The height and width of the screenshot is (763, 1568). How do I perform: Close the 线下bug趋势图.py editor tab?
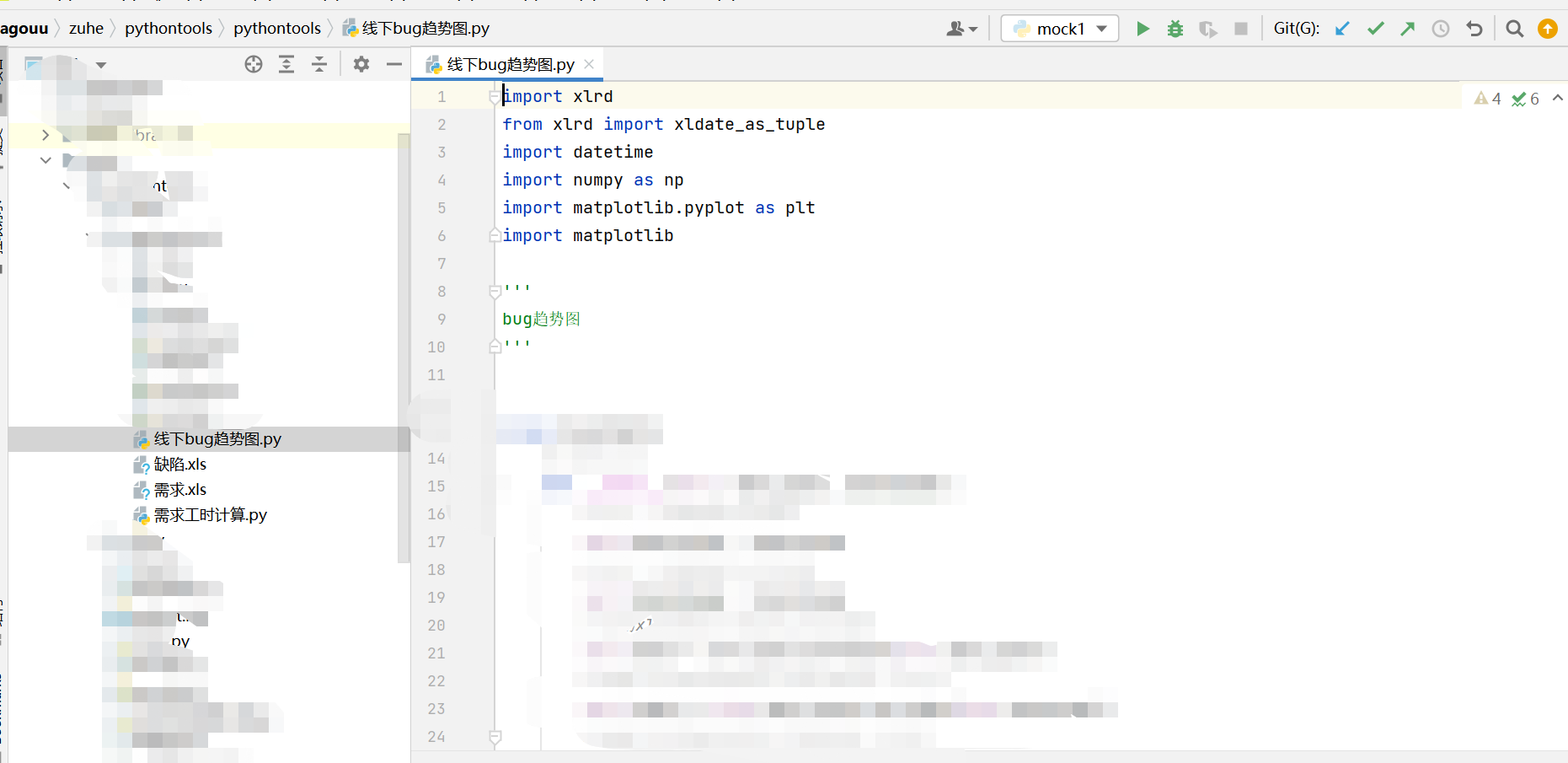point(589,64)
